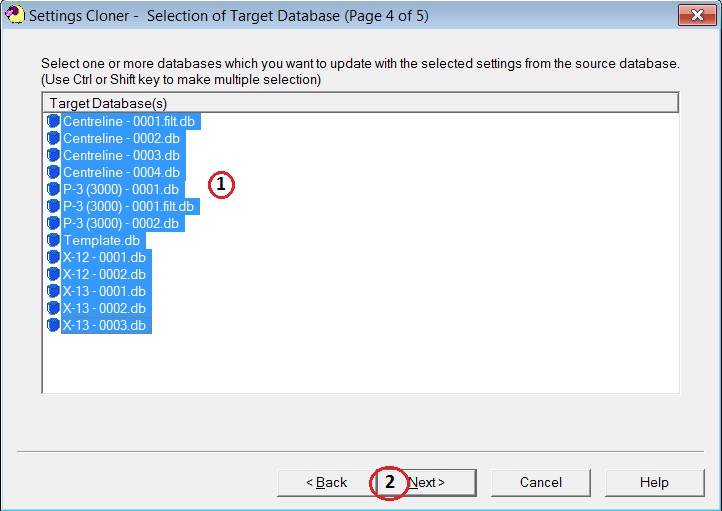Click the database icon beside X-12 - 0001.db
Screen dimensions: 722x511
tap(53, 257)
